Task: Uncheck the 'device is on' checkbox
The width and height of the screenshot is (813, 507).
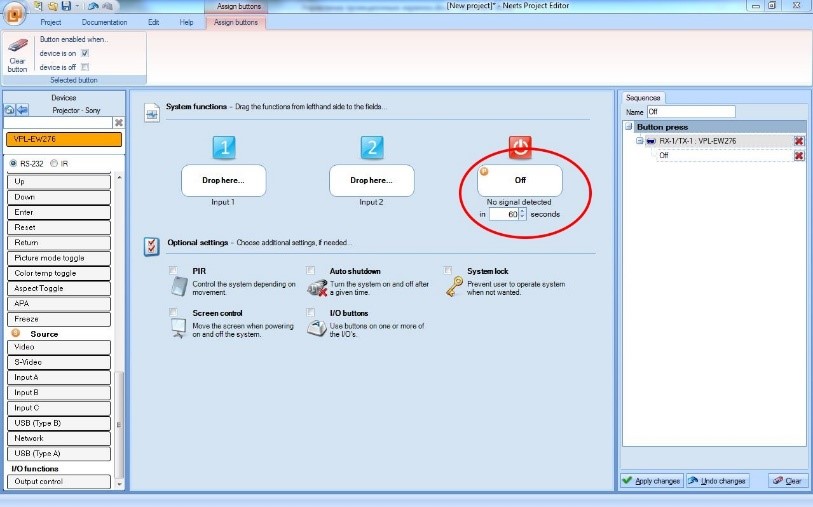Action: pos(85,52)
